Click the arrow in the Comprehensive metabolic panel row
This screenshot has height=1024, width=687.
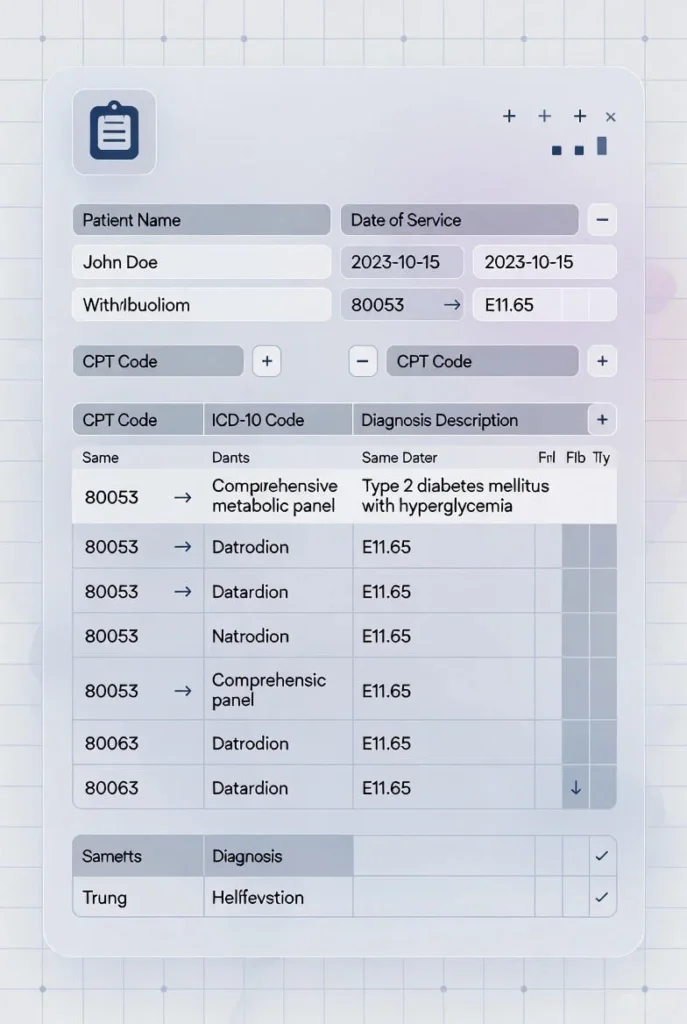coord(182,497)
